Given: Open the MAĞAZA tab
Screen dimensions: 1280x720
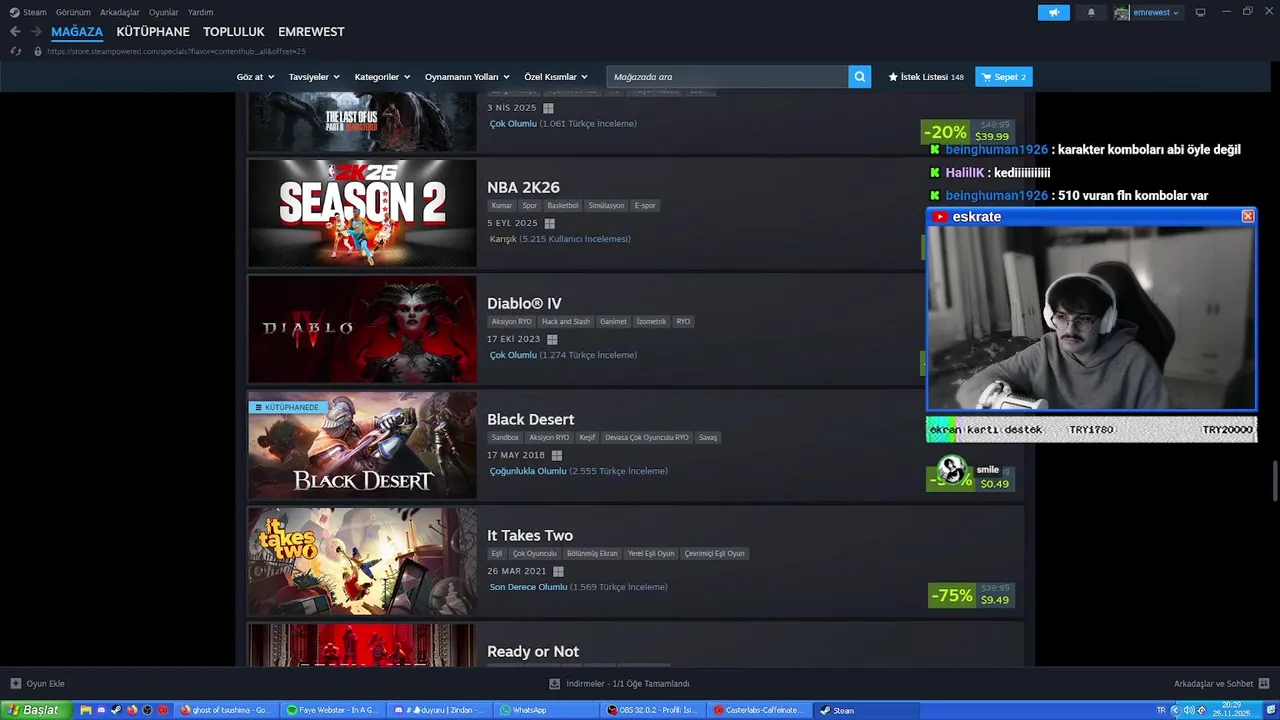Looking at the screenshot, I should 77,32.
